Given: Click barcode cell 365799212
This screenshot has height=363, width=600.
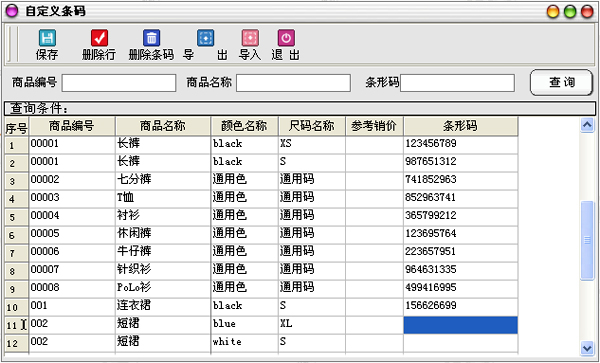Looking at the screenshot, I should 460,217.
